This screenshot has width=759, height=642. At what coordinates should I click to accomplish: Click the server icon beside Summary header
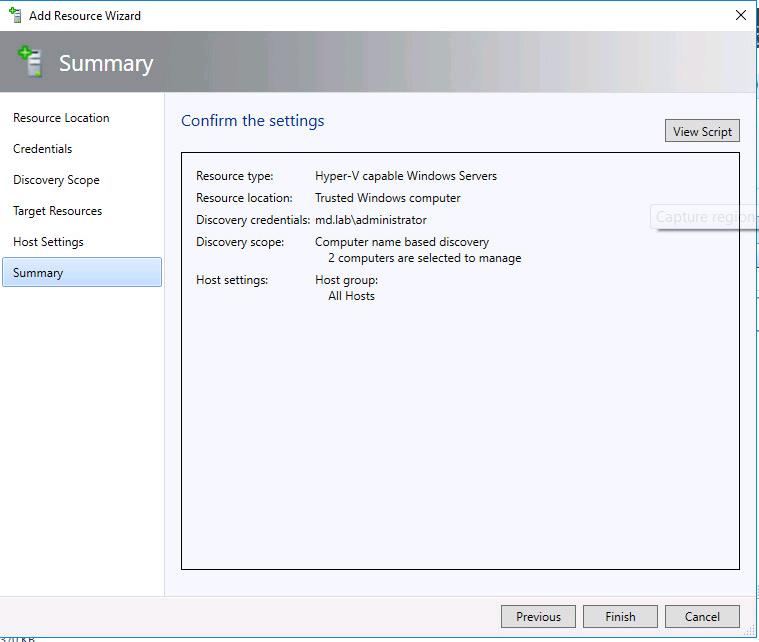click(30, 62)
